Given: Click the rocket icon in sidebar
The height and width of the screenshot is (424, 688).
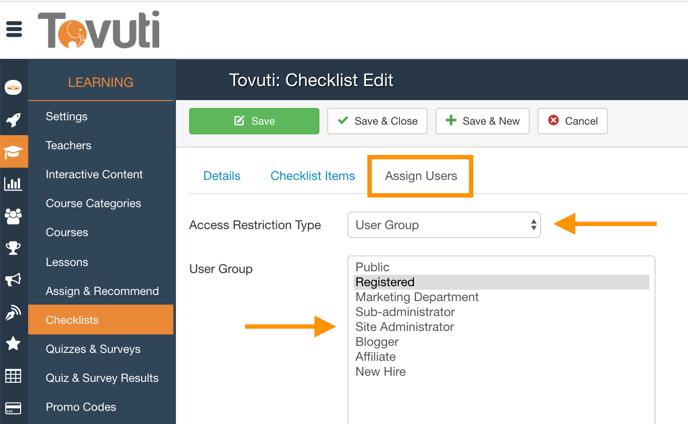Looking at the screenshot, I should [x=13, y=120].
